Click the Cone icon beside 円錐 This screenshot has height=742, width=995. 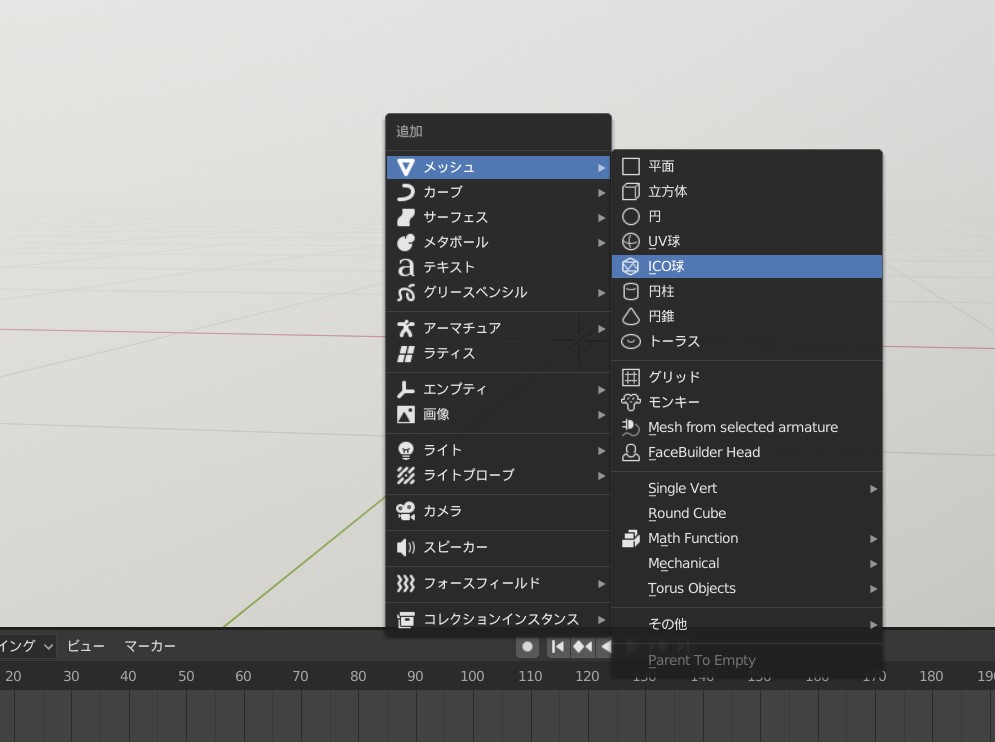tap(631, 316)
